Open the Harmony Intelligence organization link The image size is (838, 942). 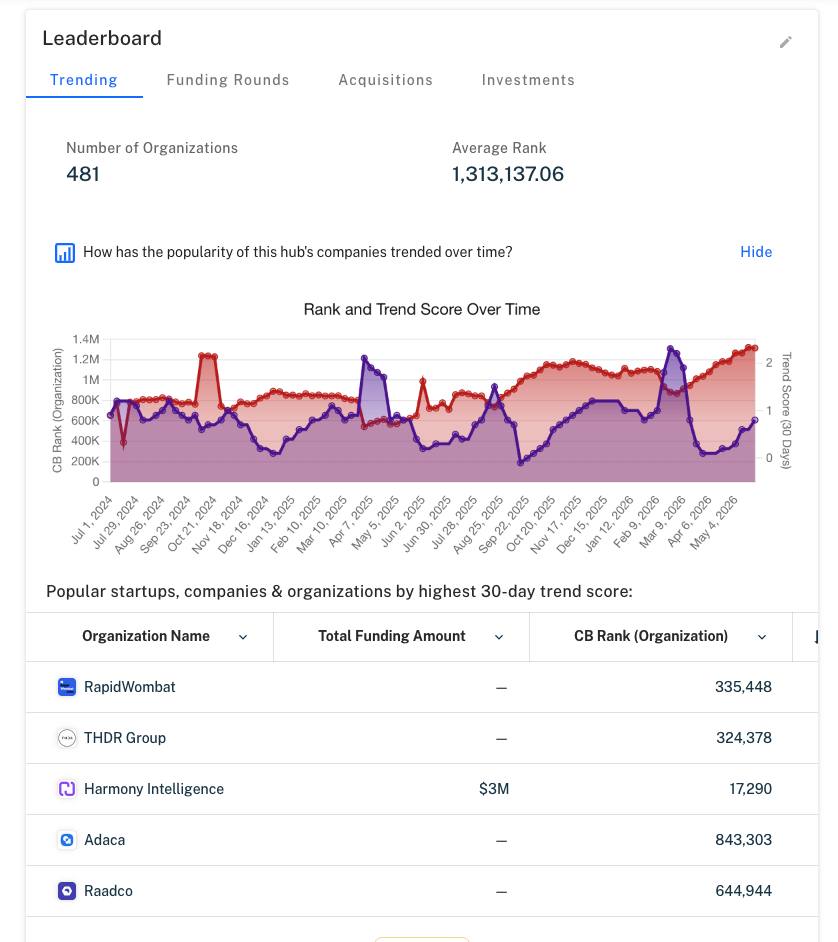154,789
